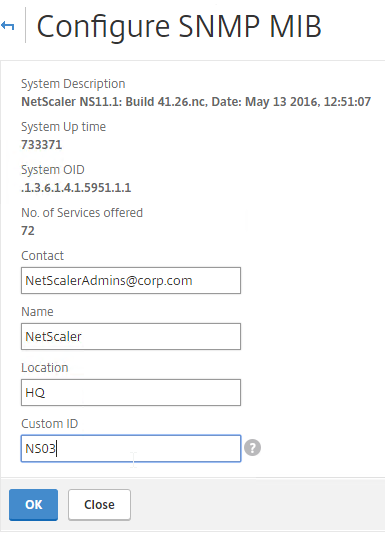385x534 pixels.
Task: Select the NetScaler NS11.1 build description text
Action: click(196, 102)
